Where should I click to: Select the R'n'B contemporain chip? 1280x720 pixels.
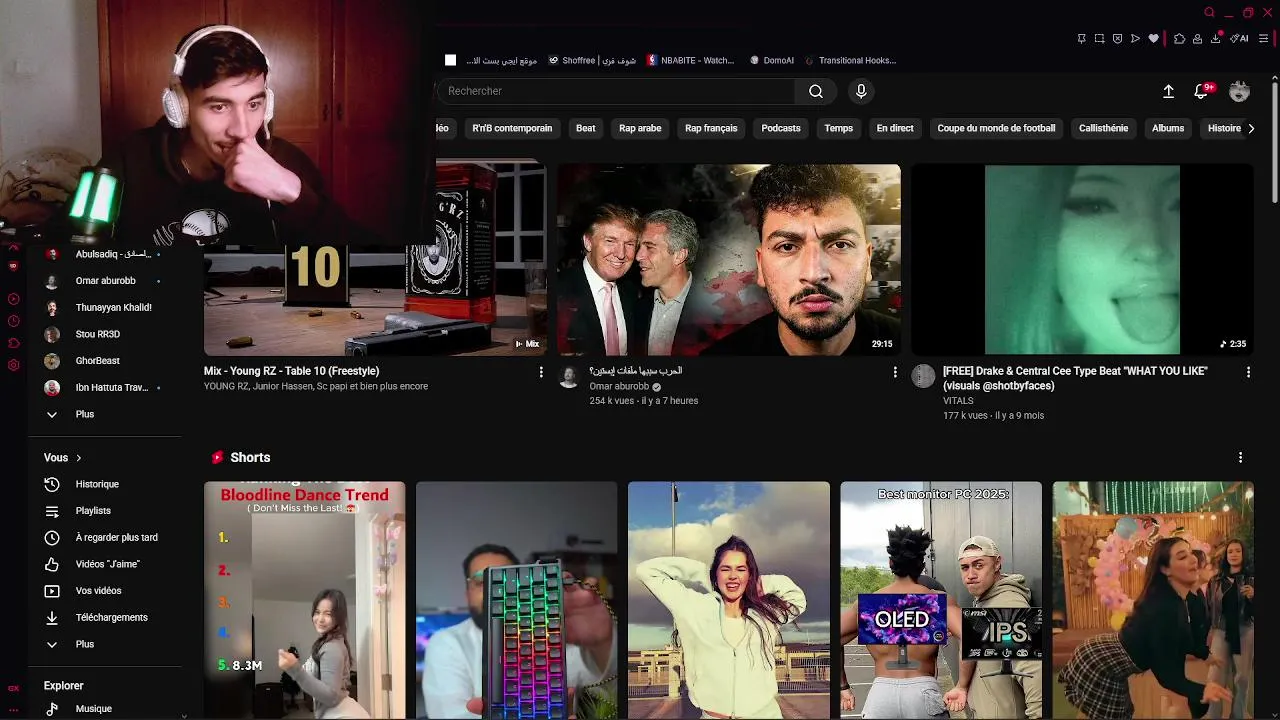[x=512, y=128]
